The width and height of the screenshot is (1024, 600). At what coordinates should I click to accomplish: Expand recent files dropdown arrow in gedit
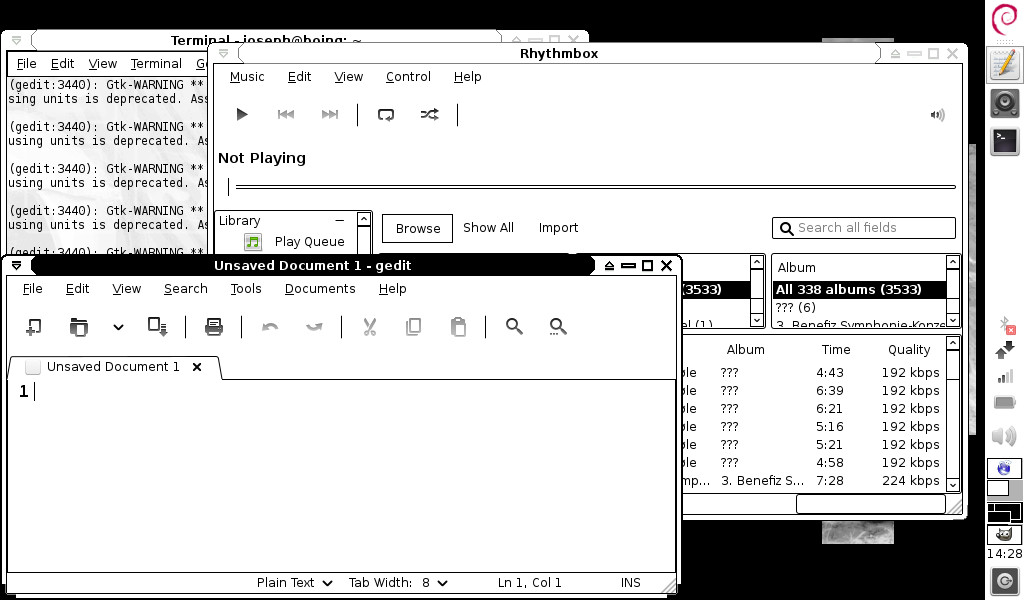pos(118,327)
